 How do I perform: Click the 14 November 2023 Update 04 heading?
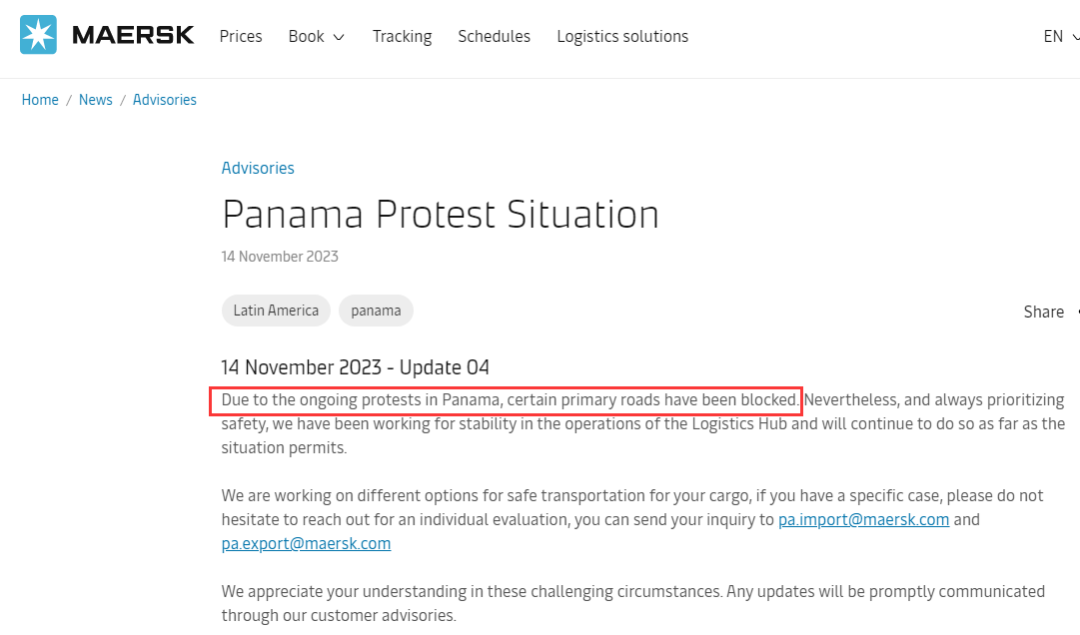click(x=355, y=368)
